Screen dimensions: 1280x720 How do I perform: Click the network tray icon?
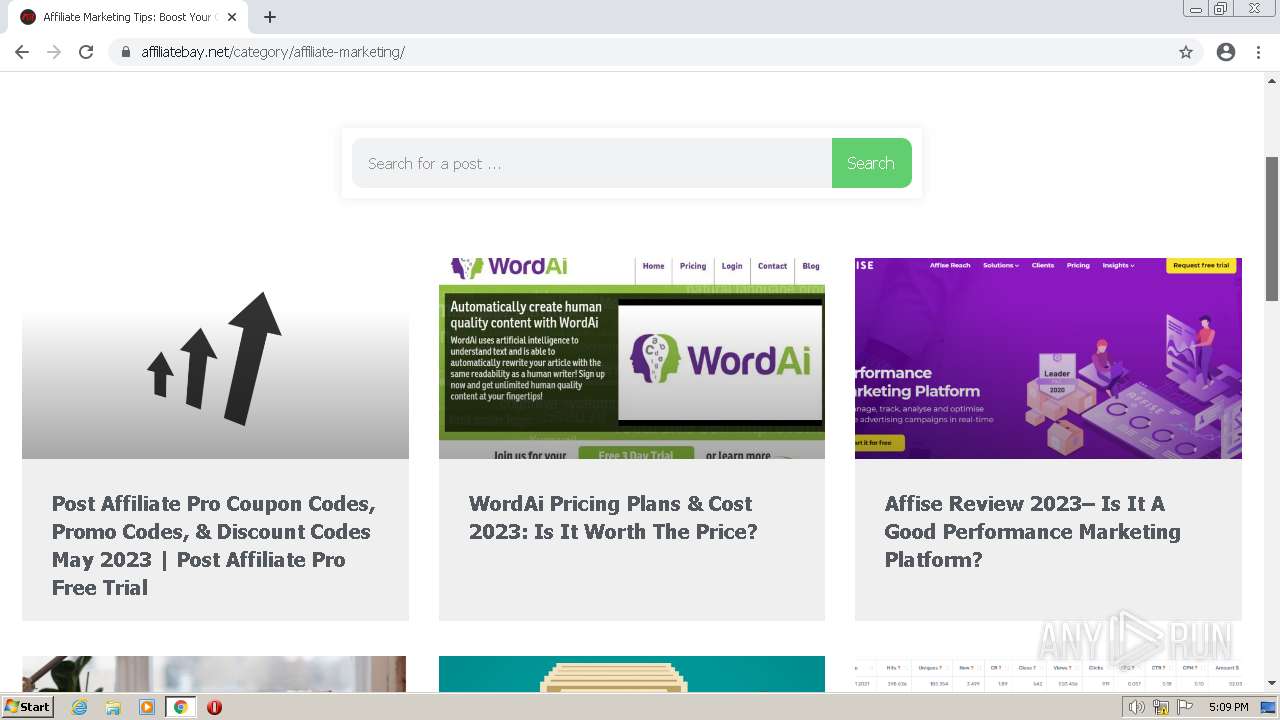click(1161, 707)
